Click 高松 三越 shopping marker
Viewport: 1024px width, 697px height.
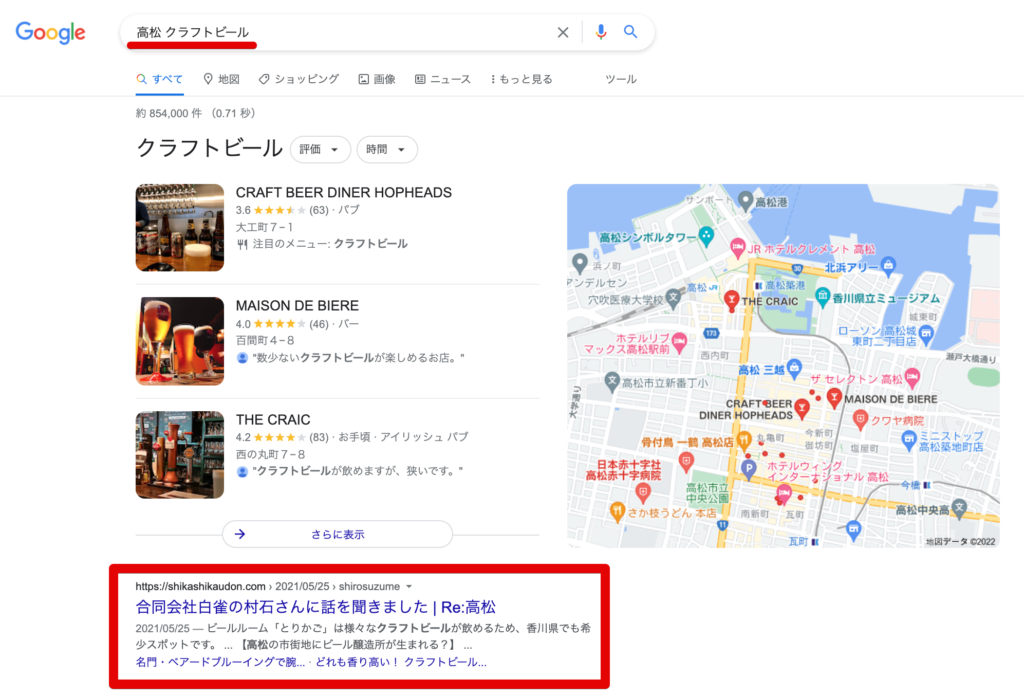pos(794,369)
